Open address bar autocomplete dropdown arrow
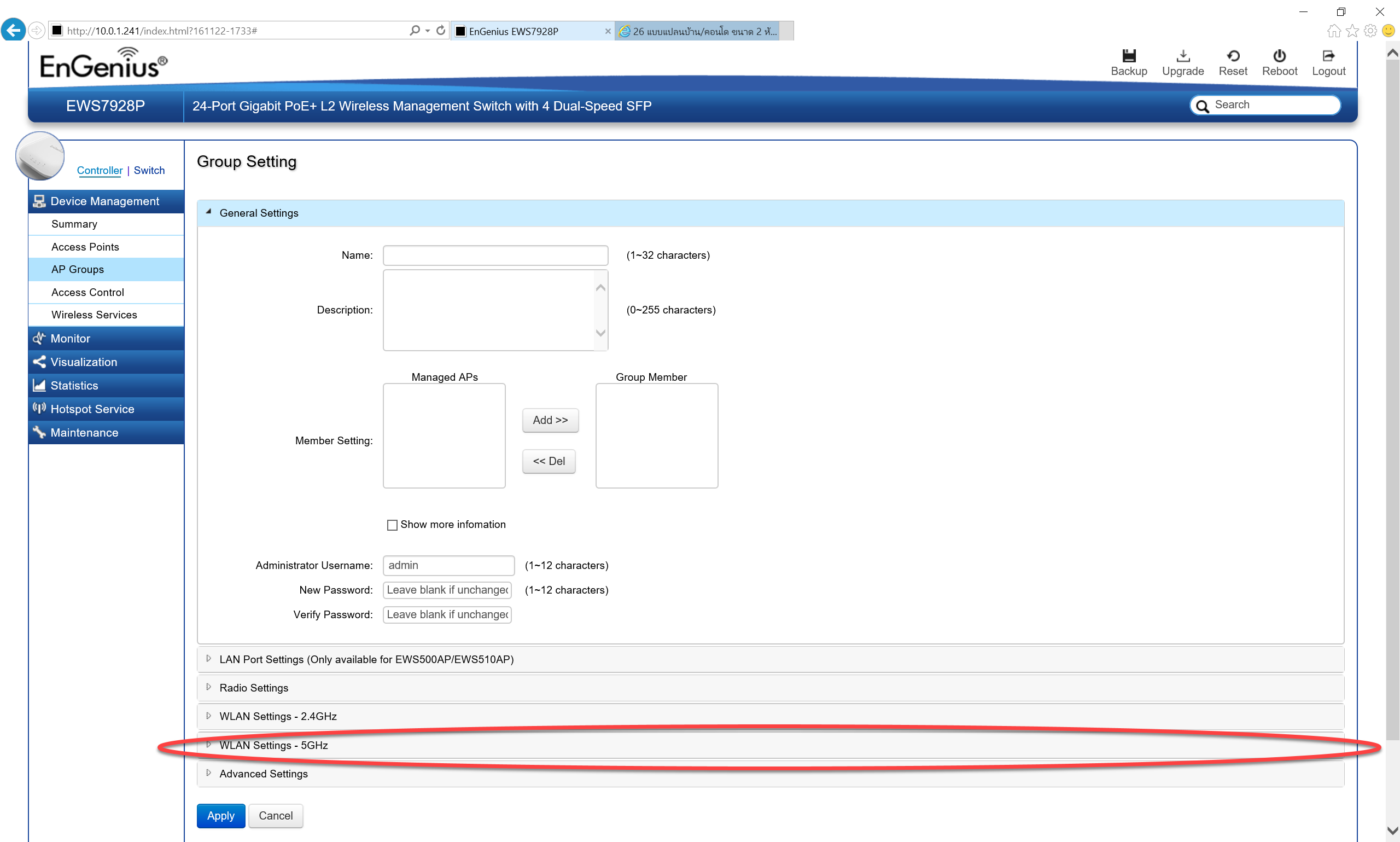The image size is (1400, 842). point(428,31)
